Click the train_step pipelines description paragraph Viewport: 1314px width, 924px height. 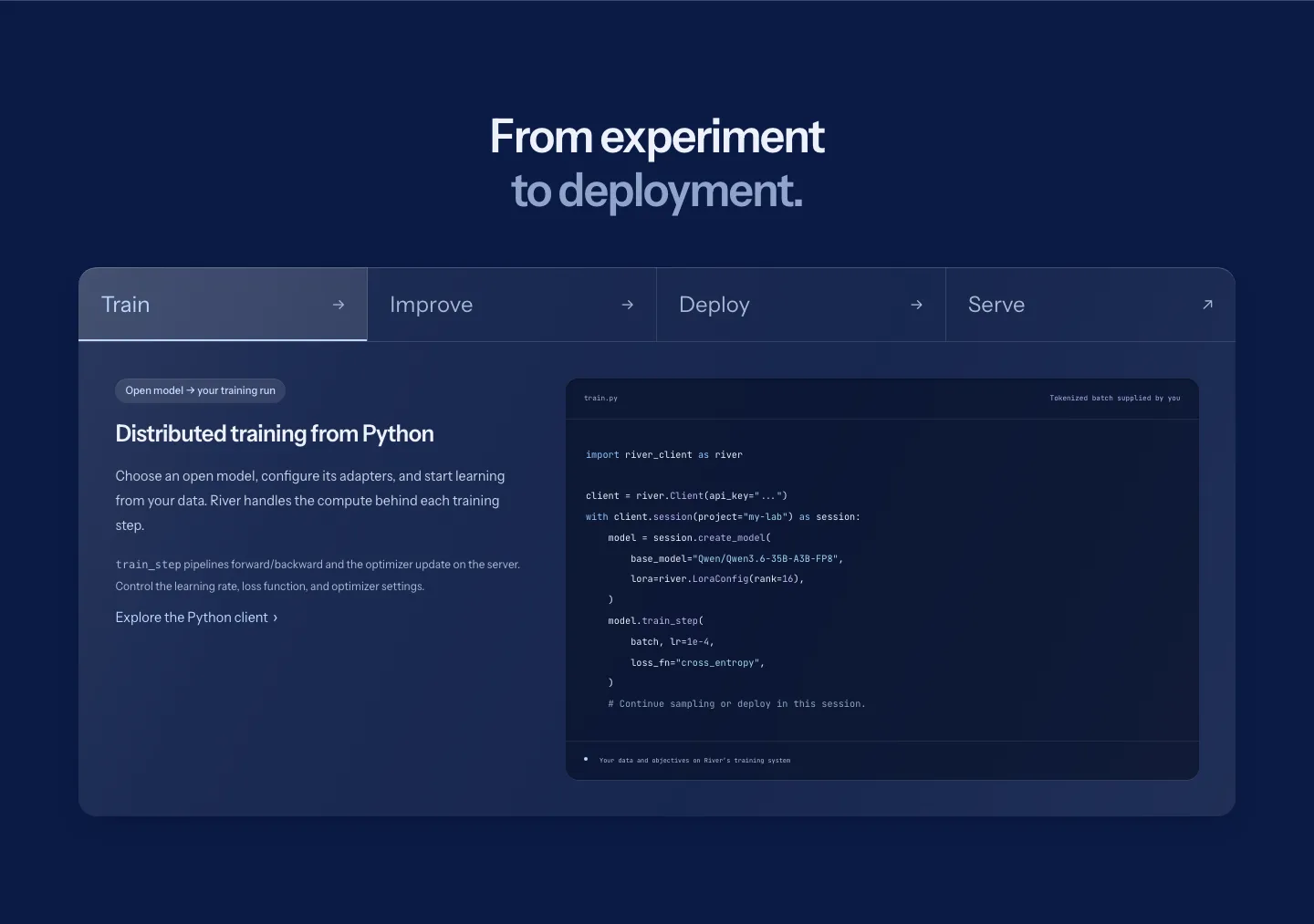point(318,576)
